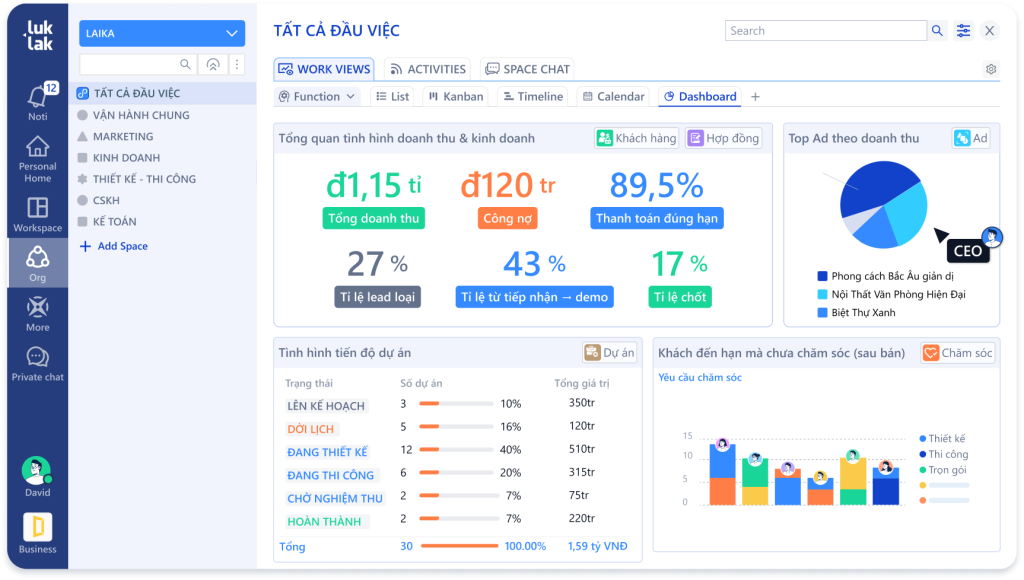This screenshot has width=1024, height=580.
Task: Switch to the Kanban view tab
Action: pos(455,97)
